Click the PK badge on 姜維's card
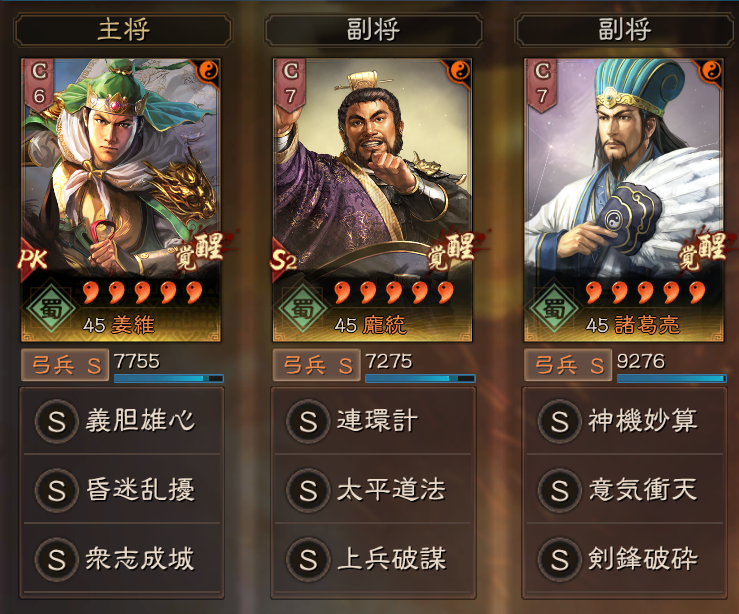This screenshot has height=614, width=739. coord(33,259)
